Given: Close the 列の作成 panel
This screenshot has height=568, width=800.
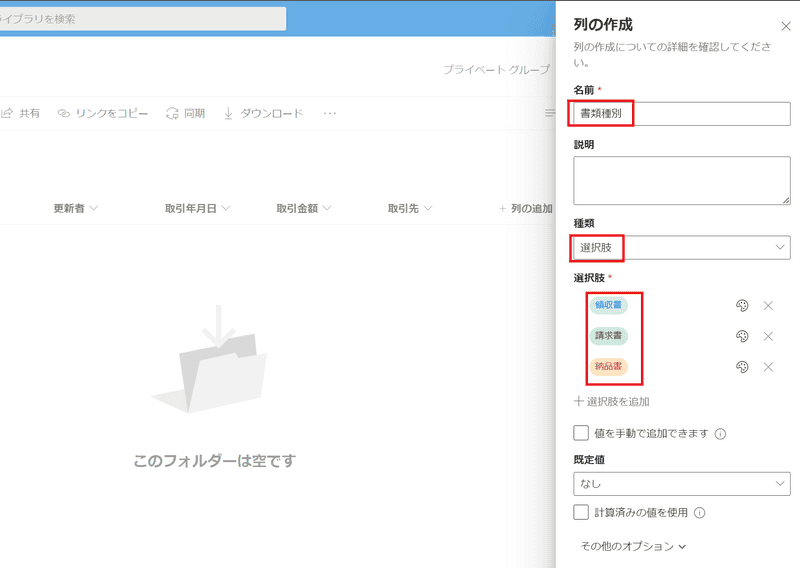Looking at the screenshot, I should 785,27.
